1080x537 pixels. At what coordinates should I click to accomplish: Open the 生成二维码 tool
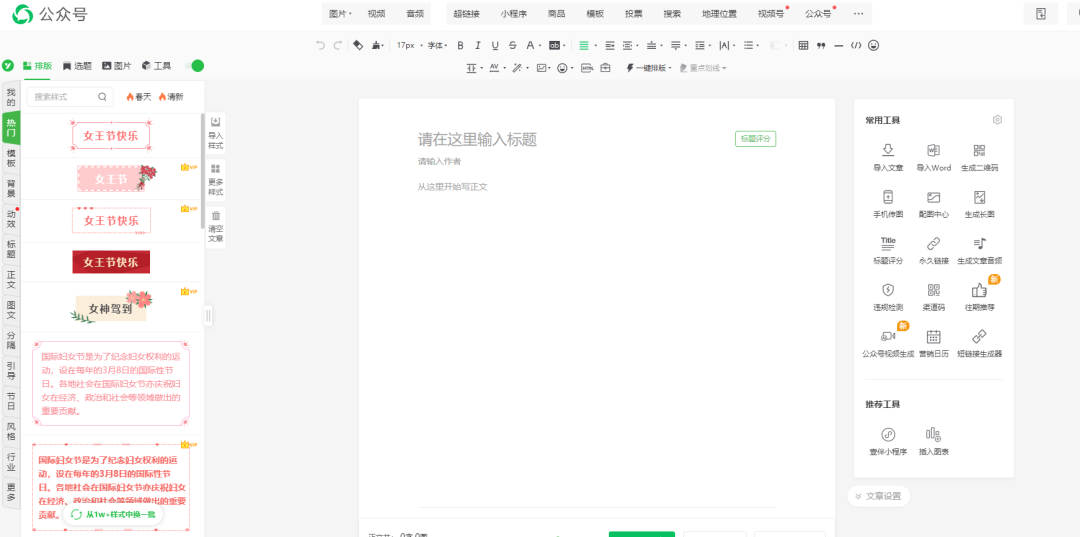click(x=979, y=158)
